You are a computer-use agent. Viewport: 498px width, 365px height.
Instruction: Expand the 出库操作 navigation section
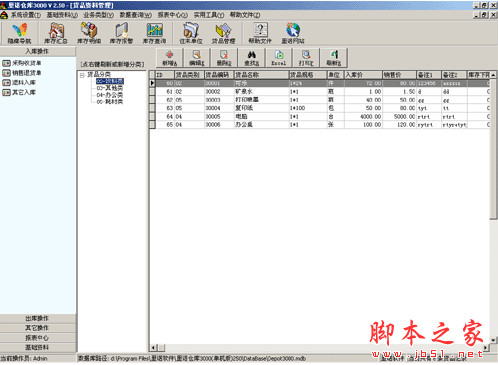tap(38, 318)
